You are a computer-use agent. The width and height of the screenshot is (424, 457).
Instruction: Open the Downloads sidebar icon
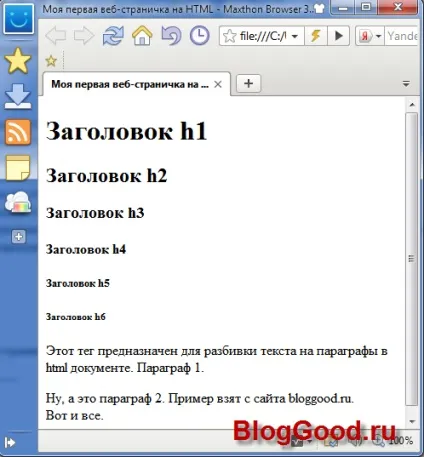point(18,97)
